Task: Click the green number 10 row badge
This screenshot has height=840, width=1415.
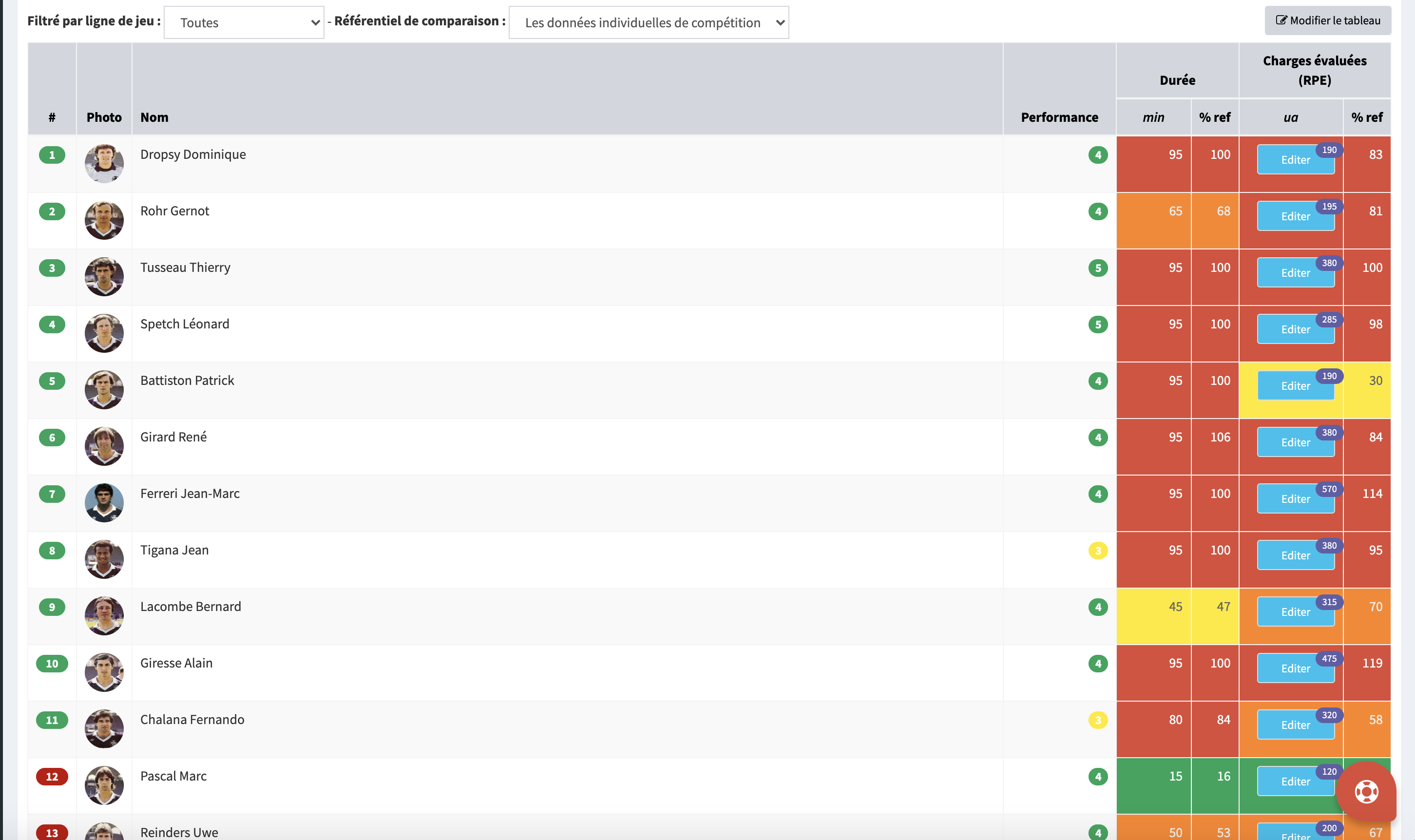Action: pos(52,664)
